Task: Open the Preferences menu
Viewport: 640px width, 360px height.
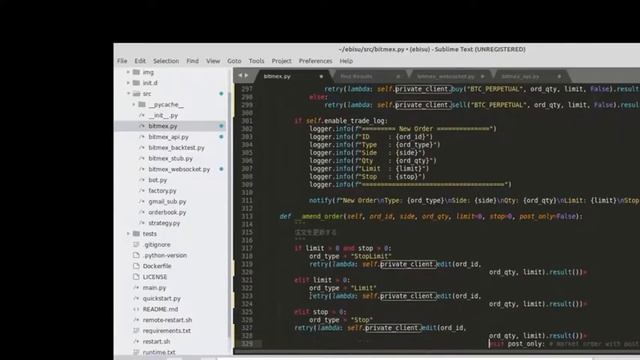Action: (316, 61)
